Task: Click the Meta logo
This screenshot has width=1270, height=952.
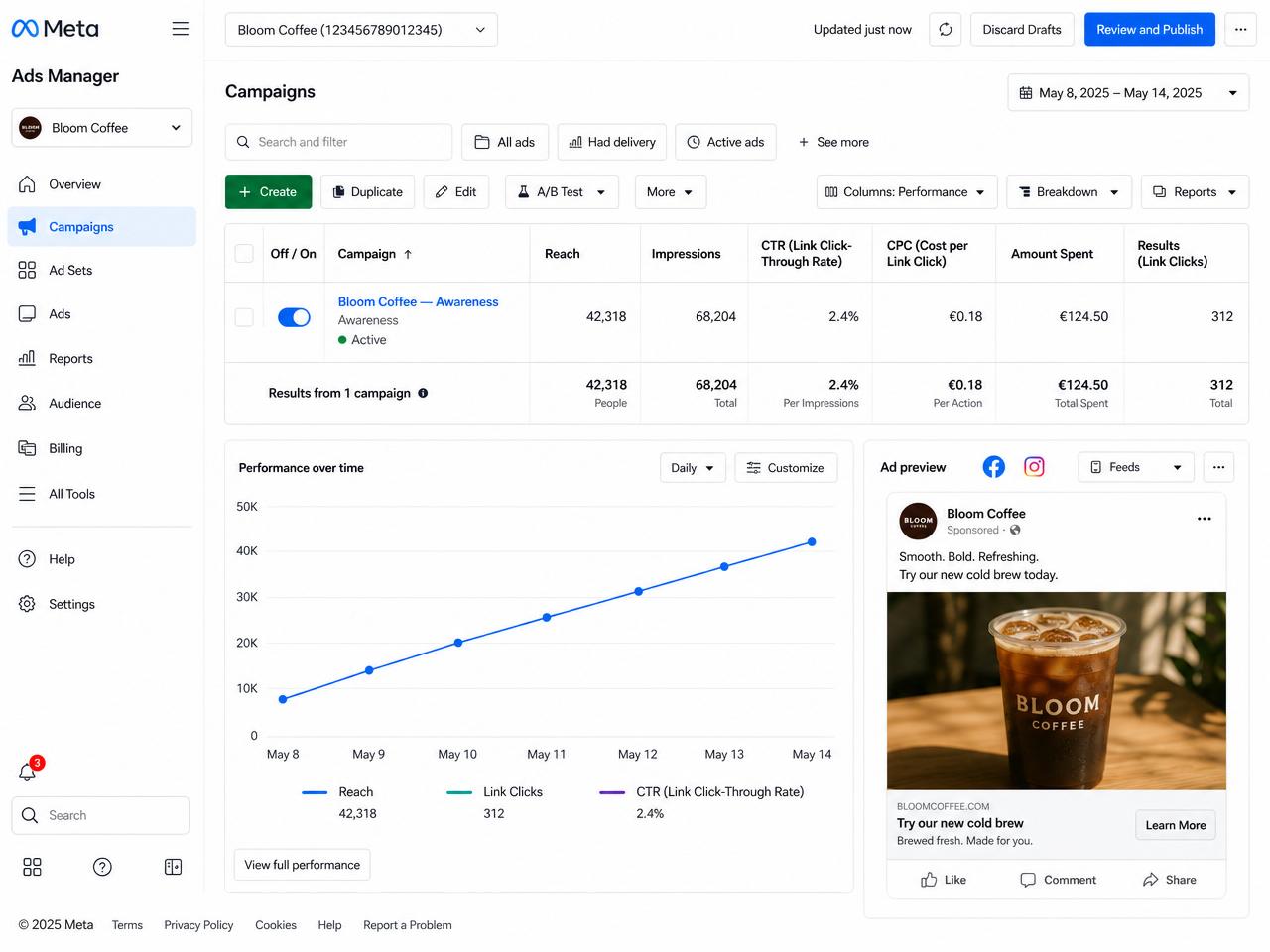Action: 55,29
